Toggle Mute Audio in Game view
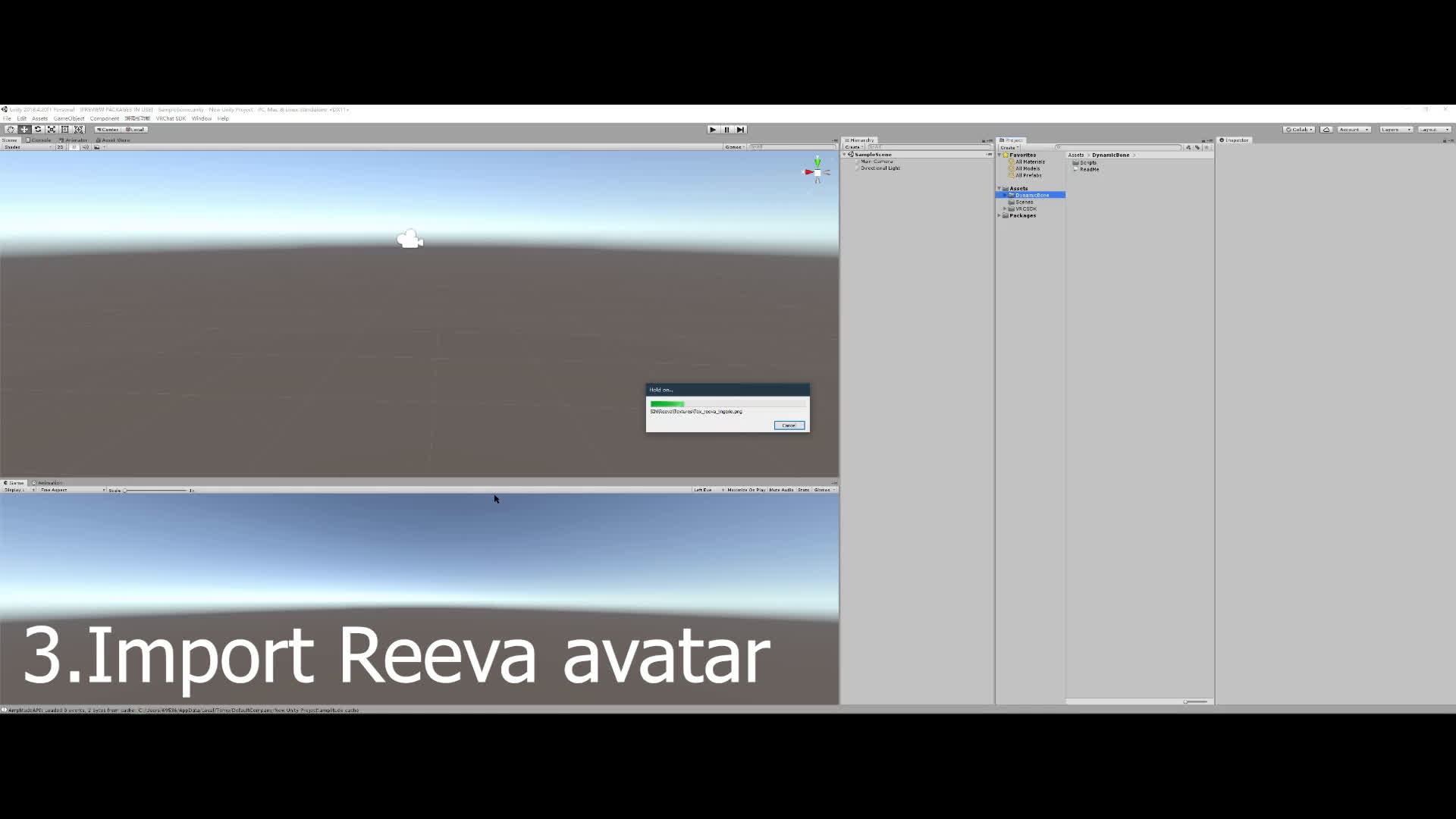Screen dimensions: 1456x819 pyautogui.click(x=781, y=490)
